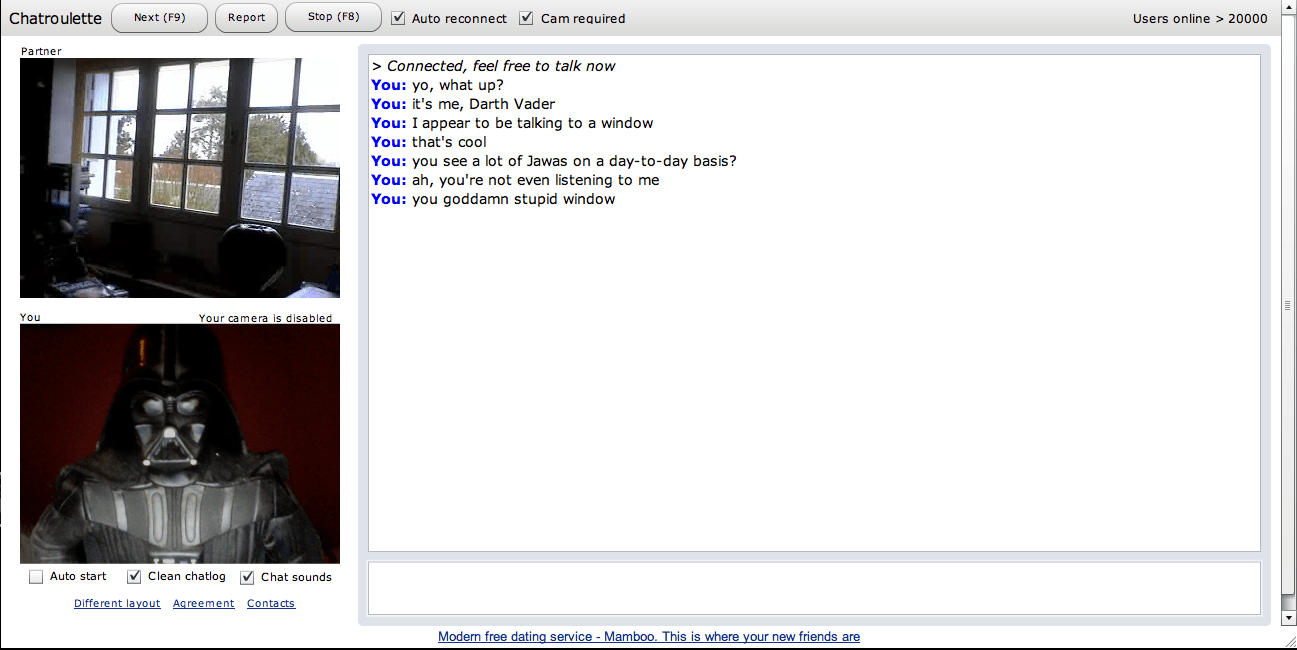This screenshot has width=1297, height=650.
Task: Click the Partner webcam video of the window
Action: (x=180, y=178)
